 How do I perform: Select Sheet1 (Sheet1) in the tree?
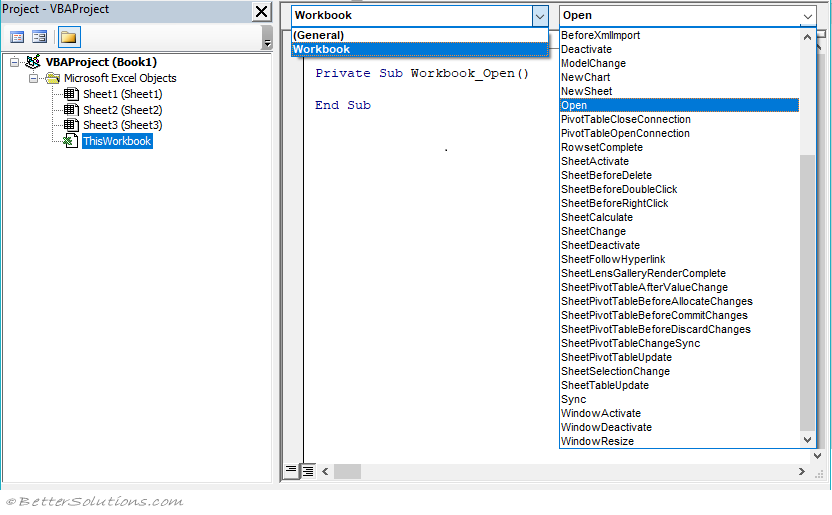(123, 94)
